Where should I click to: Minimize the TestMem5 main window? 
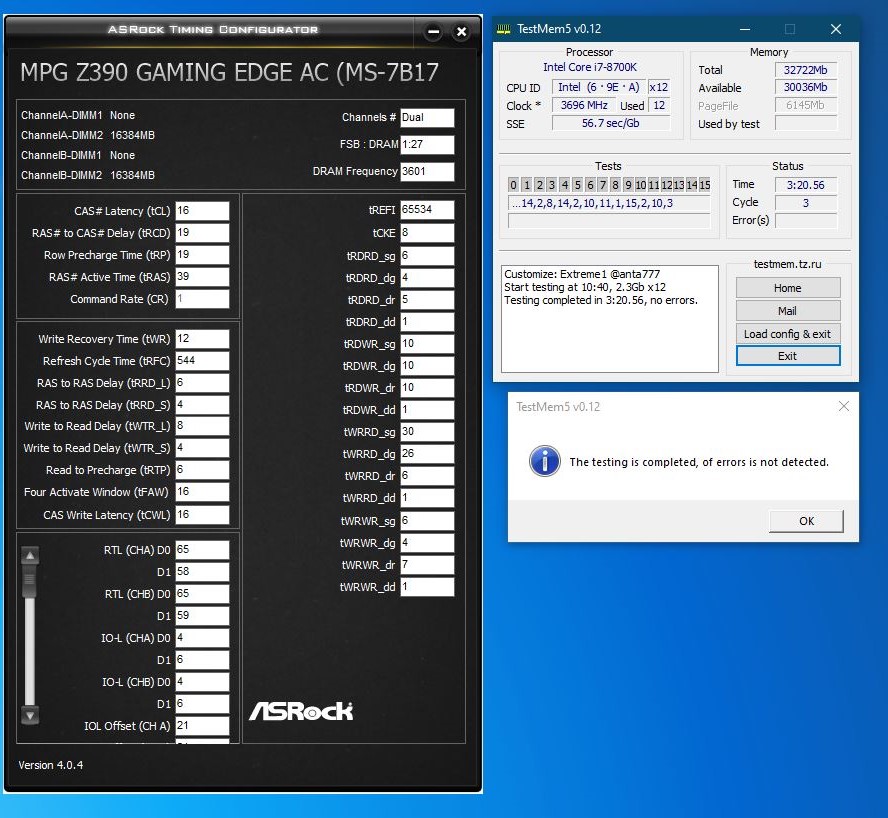click(745, 29)
